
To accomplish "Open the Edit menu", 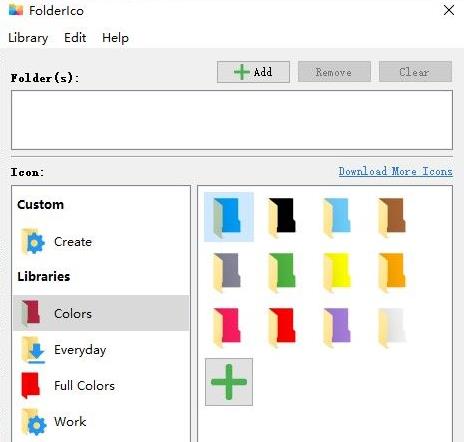I will pos(75,38).
